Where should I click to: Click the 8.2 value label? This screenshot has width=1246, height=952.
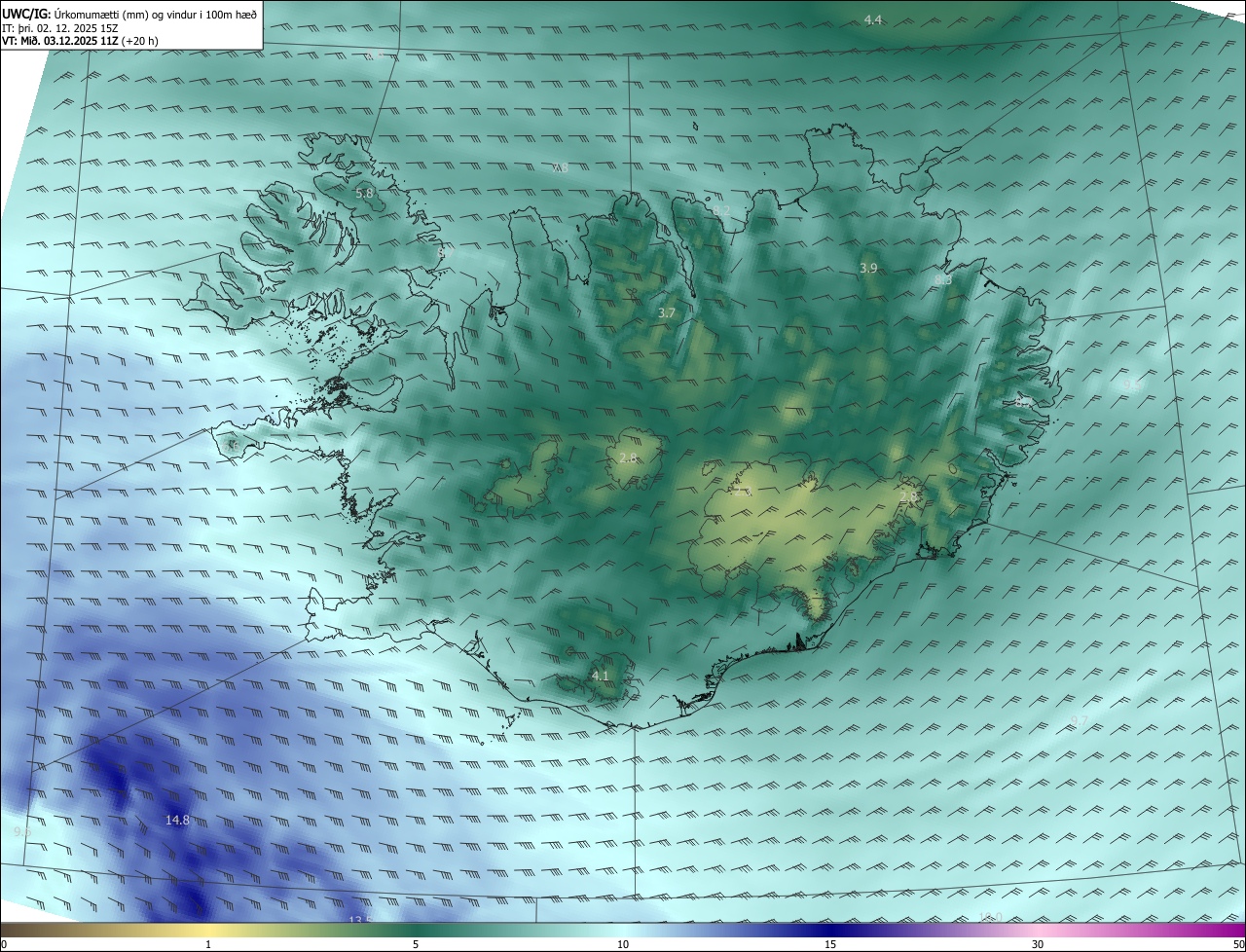click(x=721, y=210)
